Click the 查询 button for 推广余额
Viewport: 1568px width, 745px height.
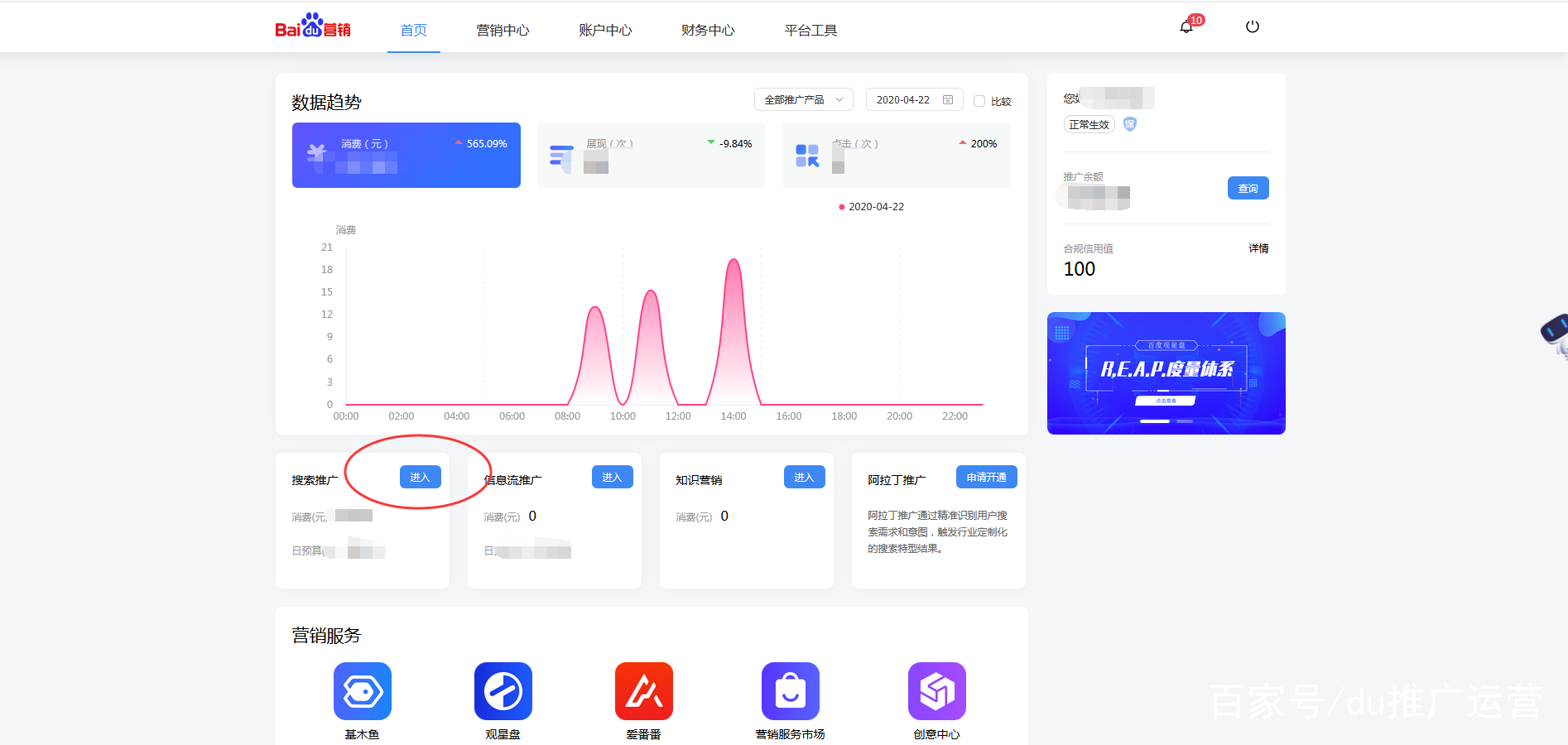tap(1248, 188)
